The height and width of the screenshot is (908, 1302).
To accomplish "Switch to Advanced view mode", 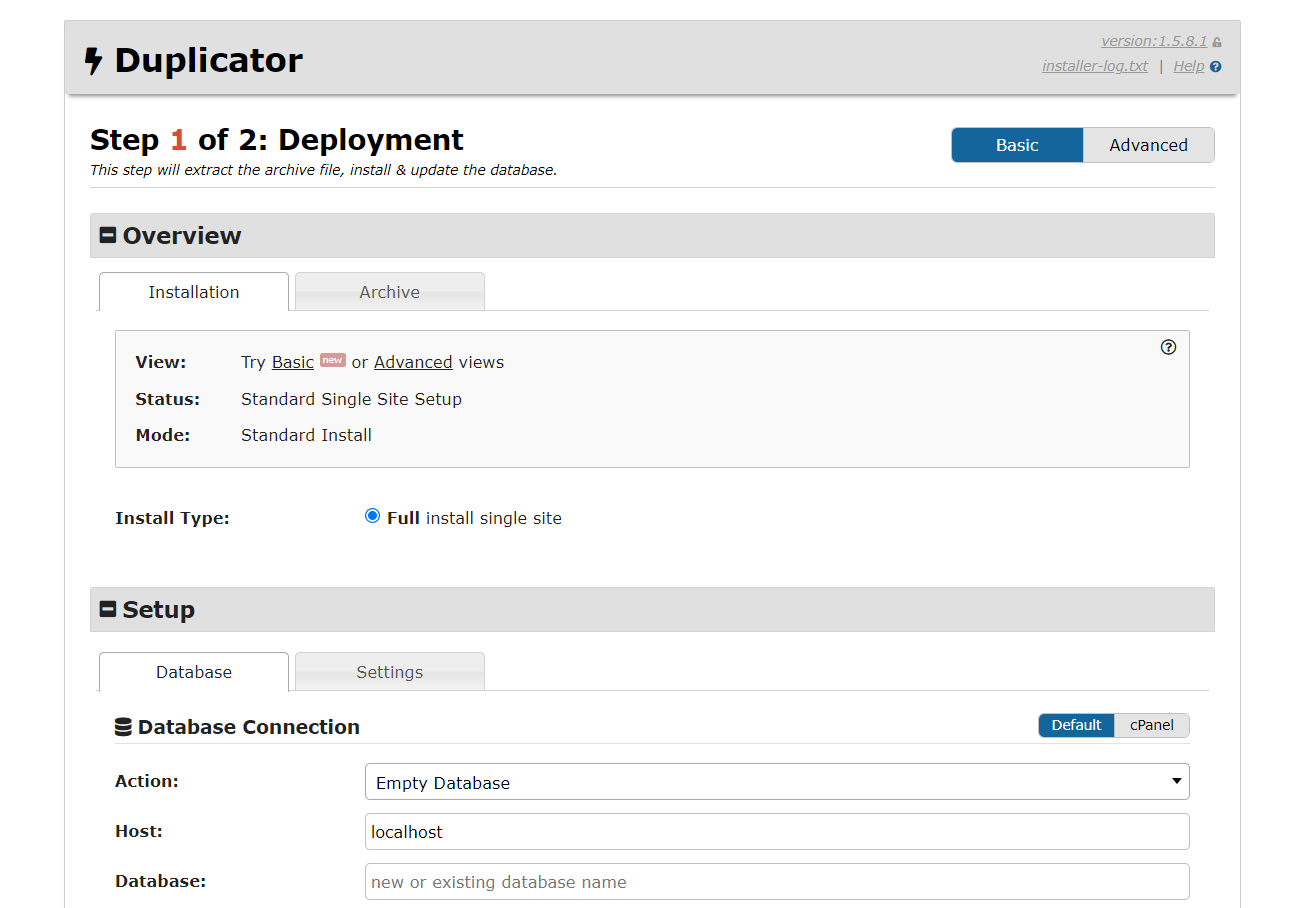I will 1148,145.
